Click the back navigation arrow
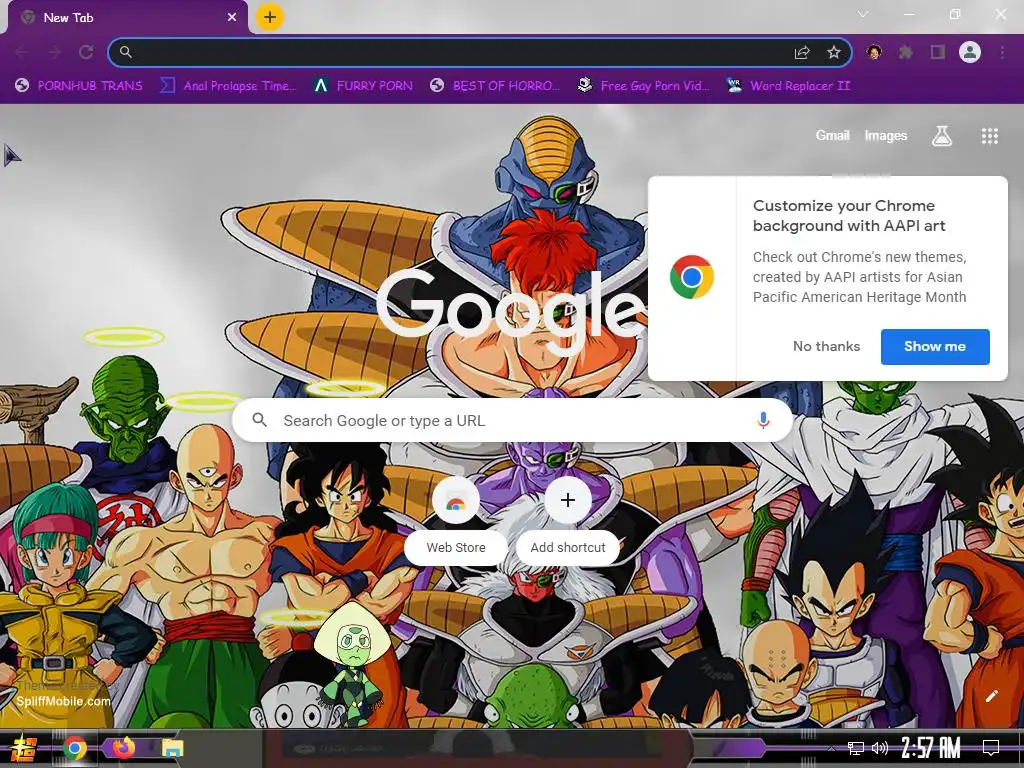1024x768 pixels. pyautogui.click(x=22, y=52)
